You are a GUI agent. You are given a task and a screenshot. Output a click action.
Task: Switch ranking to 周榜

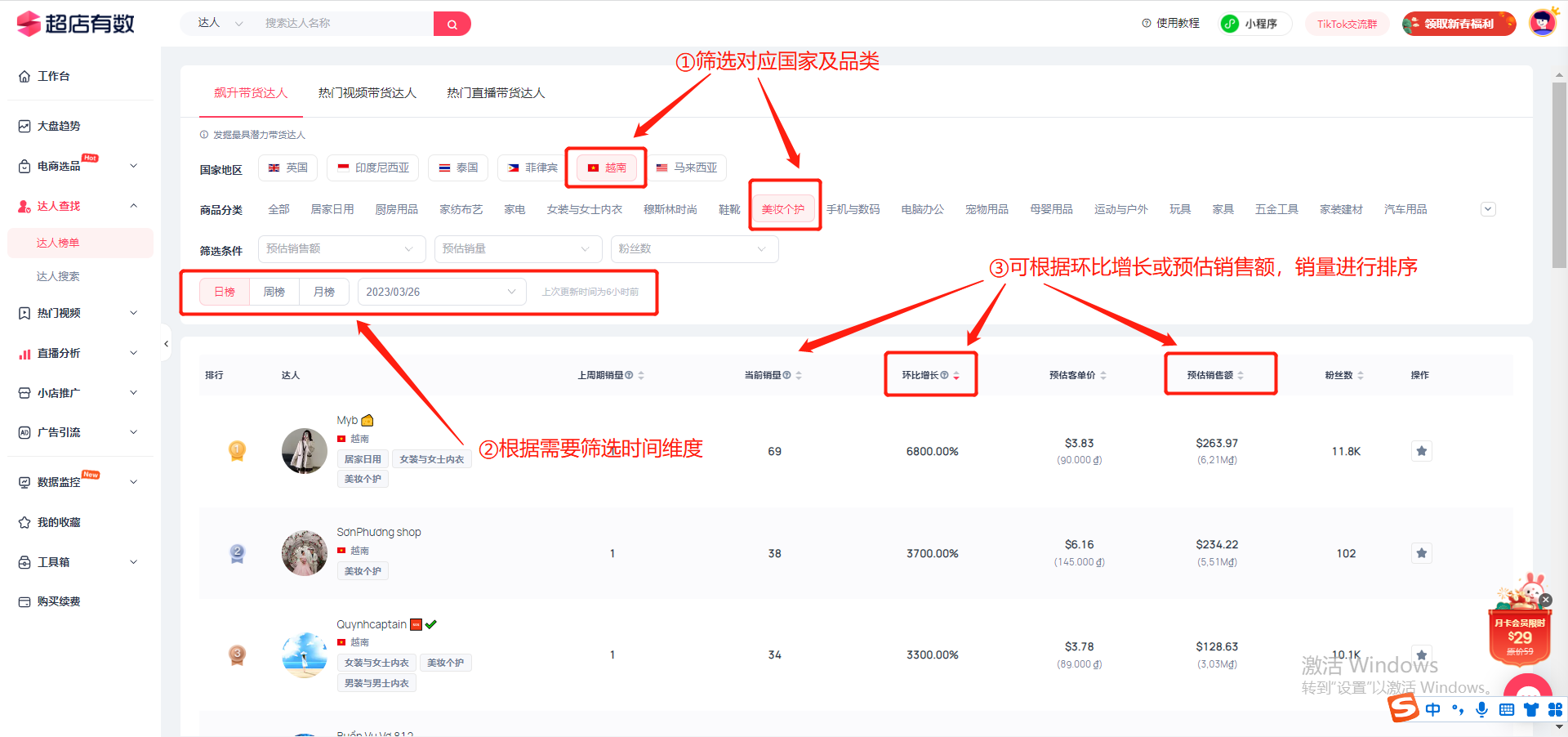[x=274, y=292]
